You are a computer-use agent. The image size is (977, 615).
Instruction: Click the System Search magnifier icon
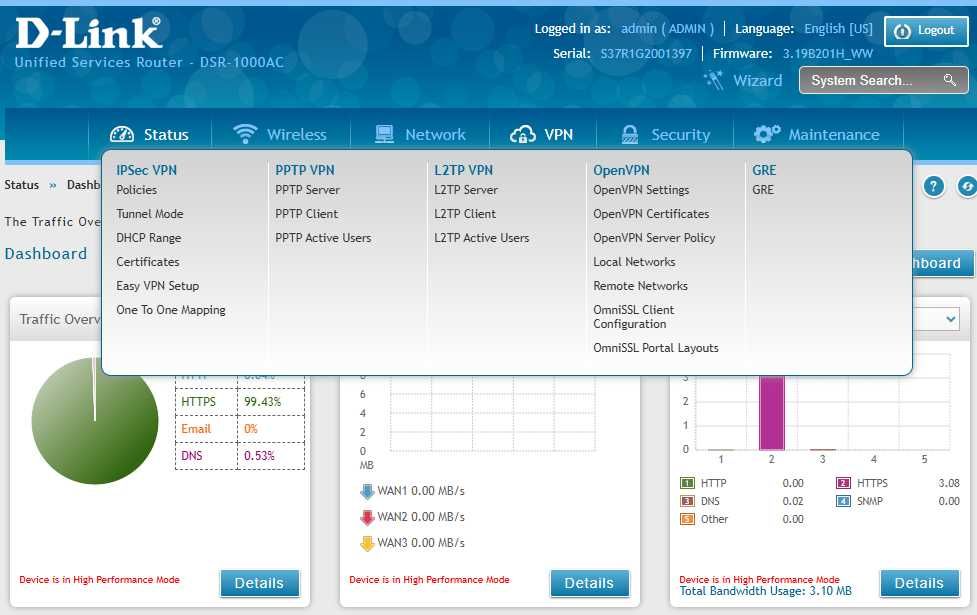pos(950,80)
